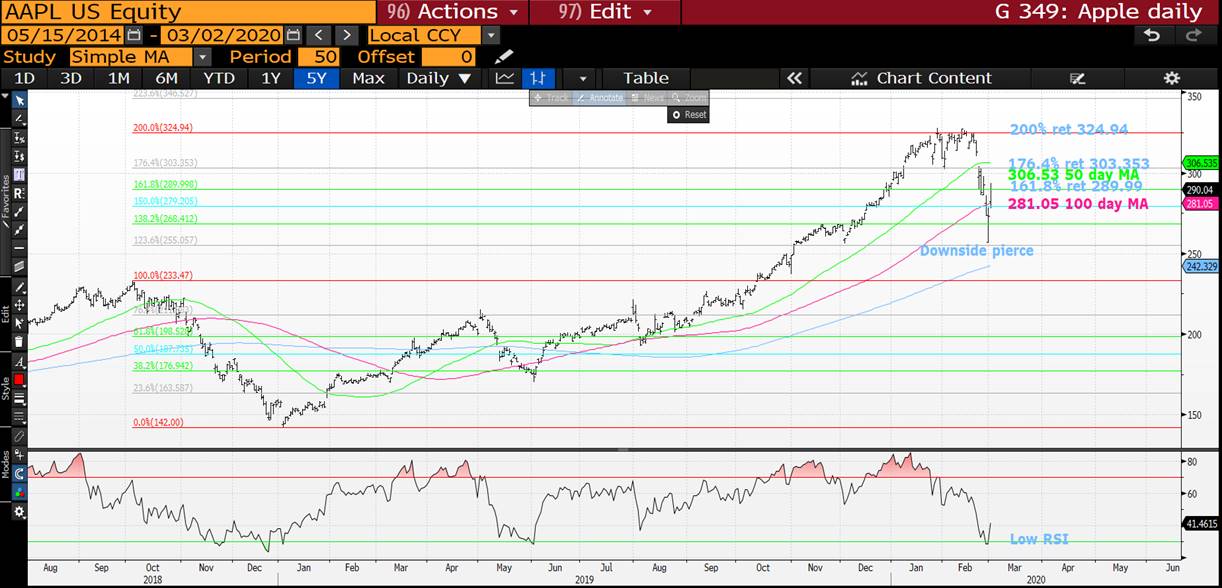Viewport: 1222px width, 588px height.
Task: Select the 6M time range
Action: [x=167, y=78]
